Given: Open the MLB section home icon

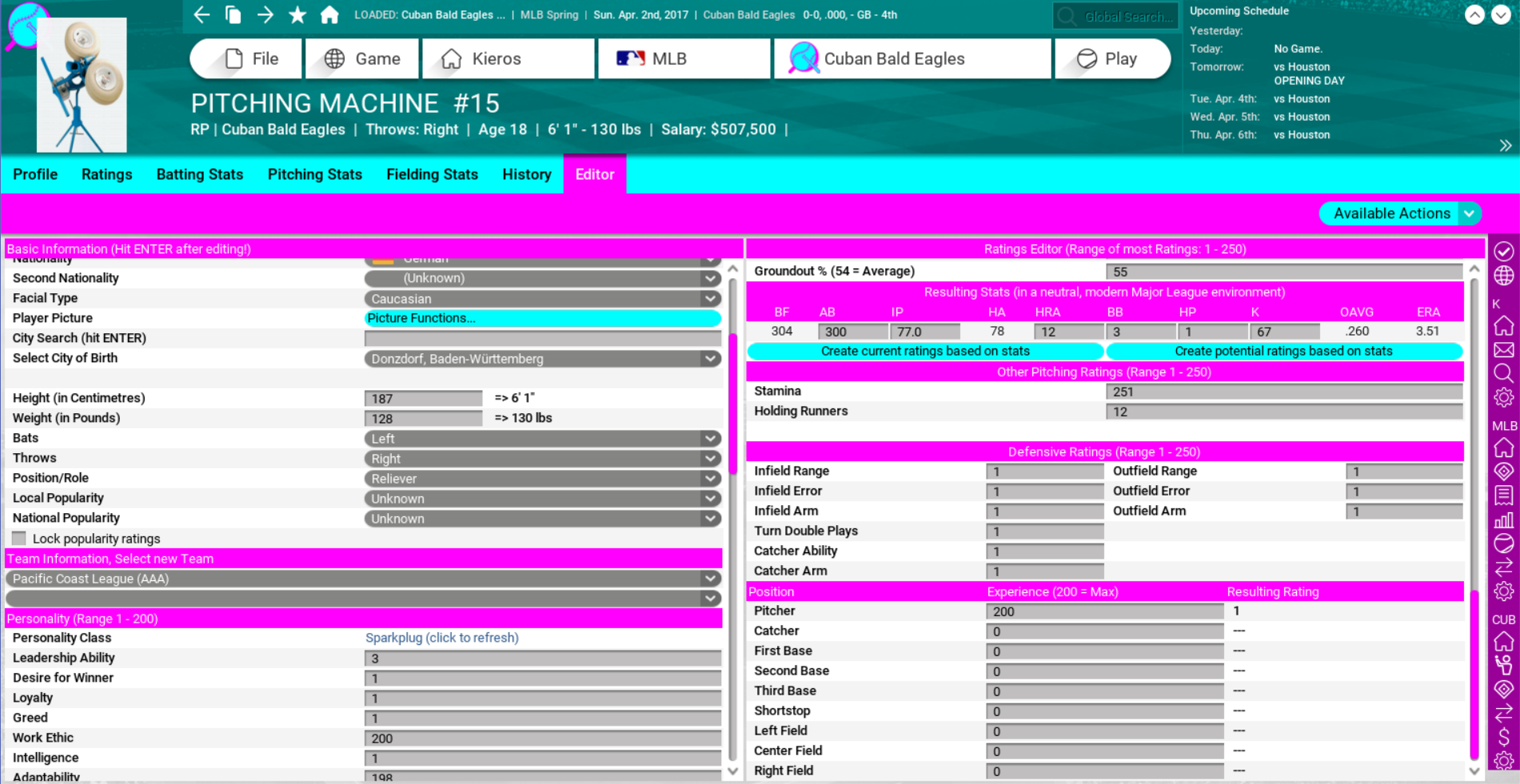Looking at the screenshot, I should (1504, 448).
